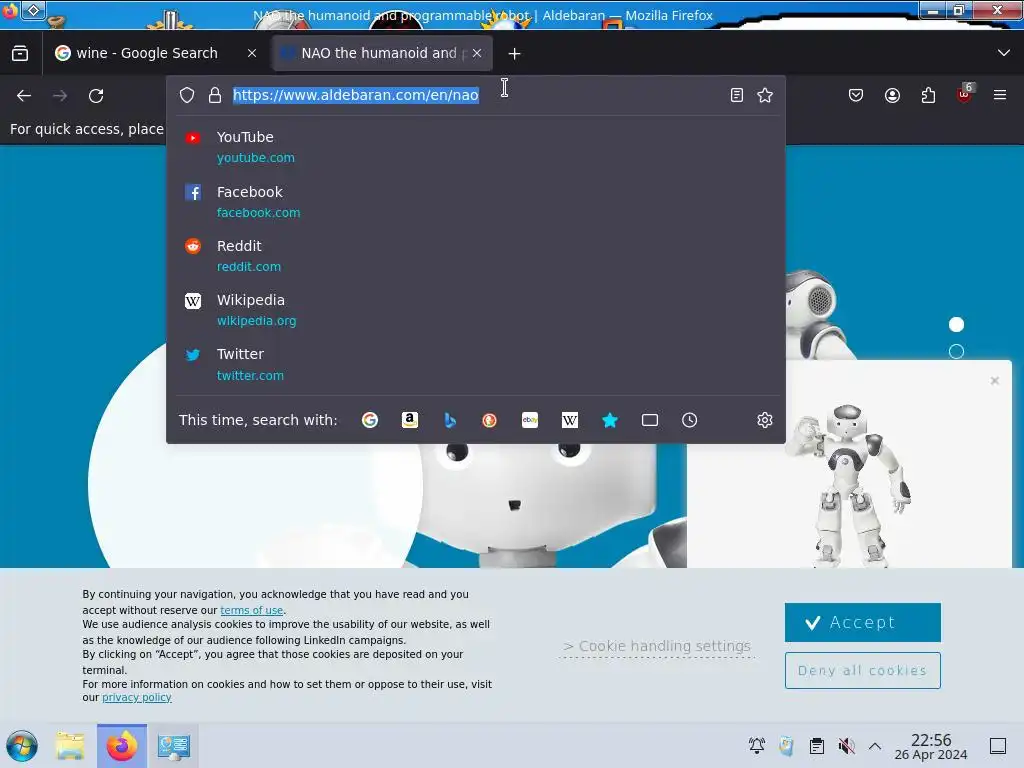Open the extensions puzzle icon

point(928,95)
